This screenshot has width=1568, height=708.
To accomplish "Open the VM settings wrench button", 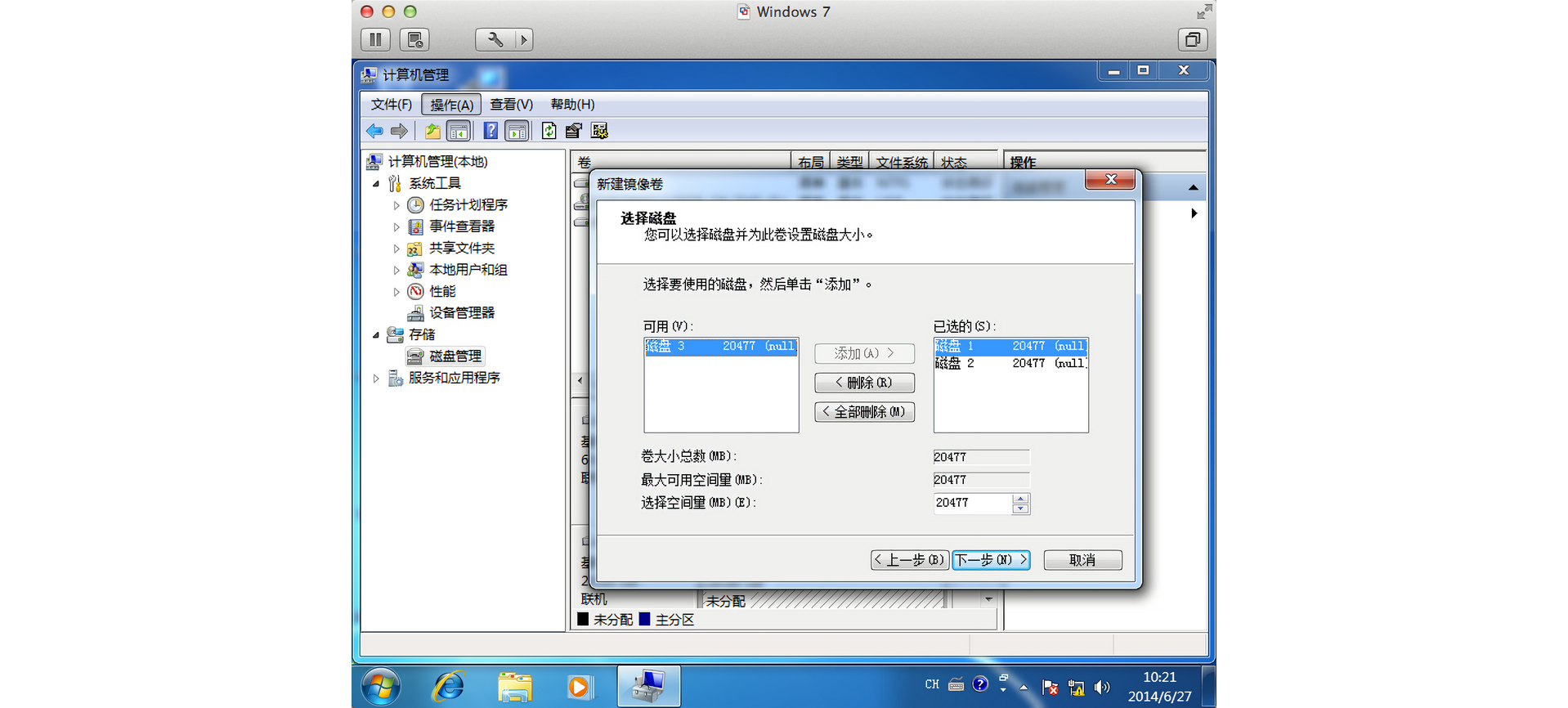I will pos(495,39).
